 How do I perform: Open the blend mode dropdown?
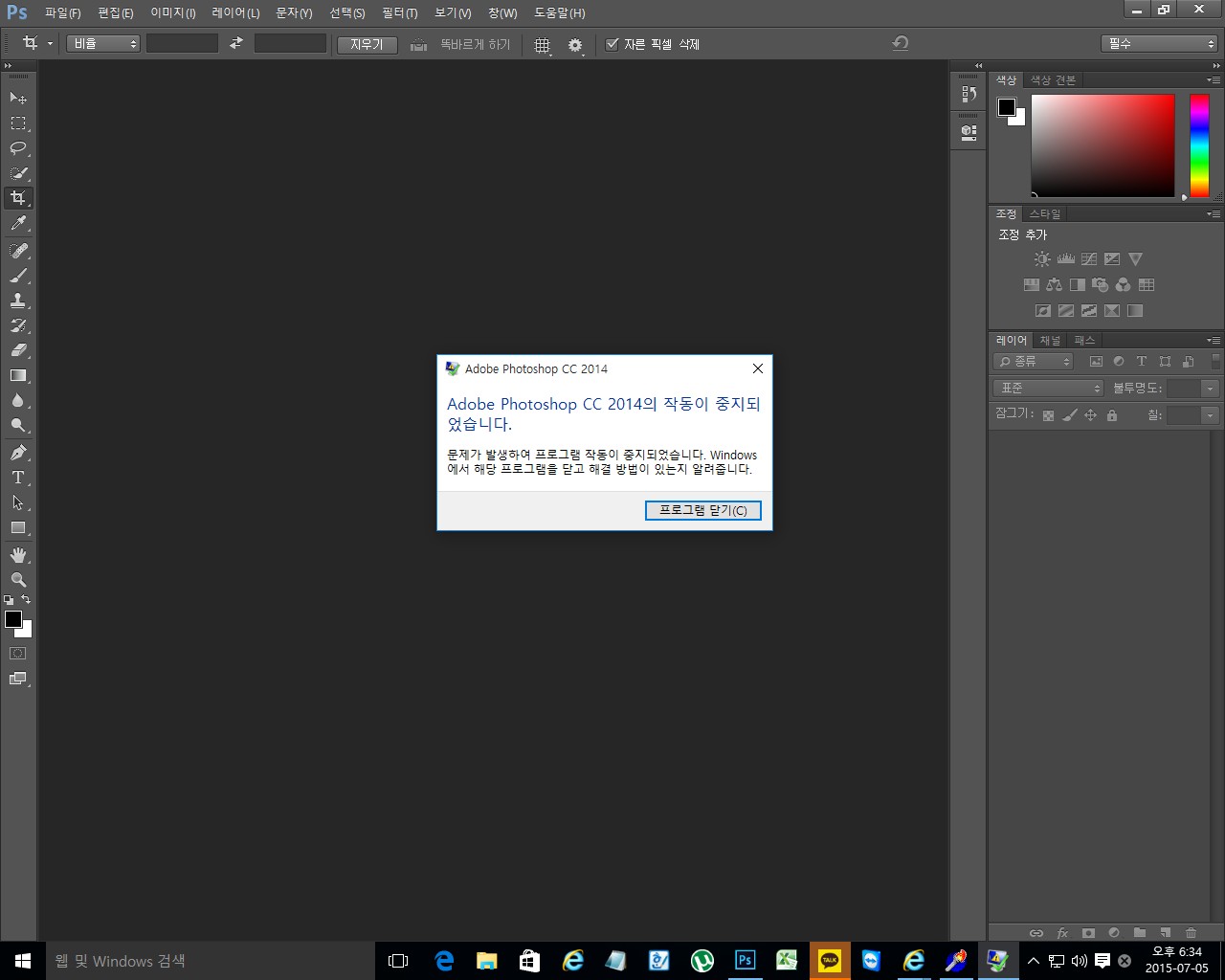point(1049,388)
